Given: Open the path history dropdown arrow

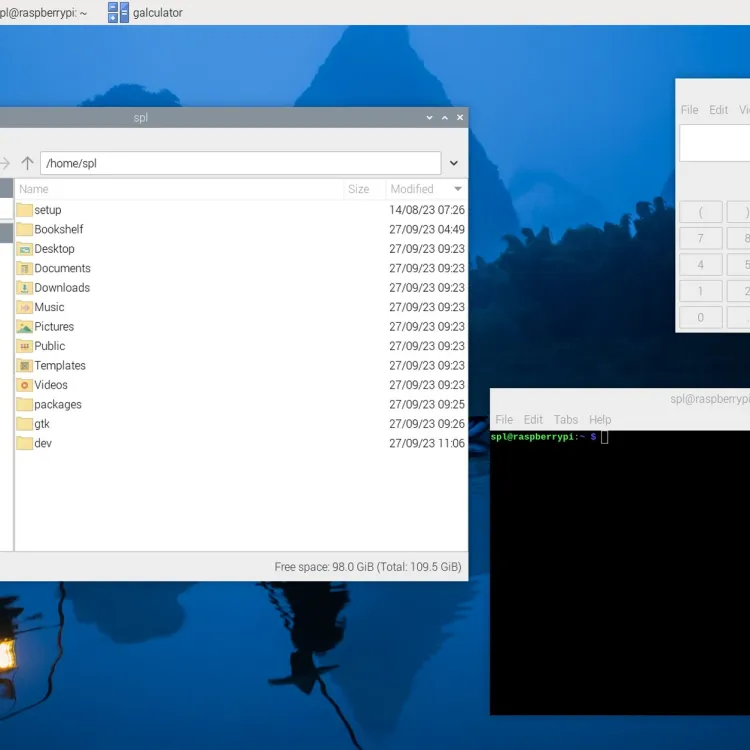Looking at the screenshot, I should coord(453,163).
